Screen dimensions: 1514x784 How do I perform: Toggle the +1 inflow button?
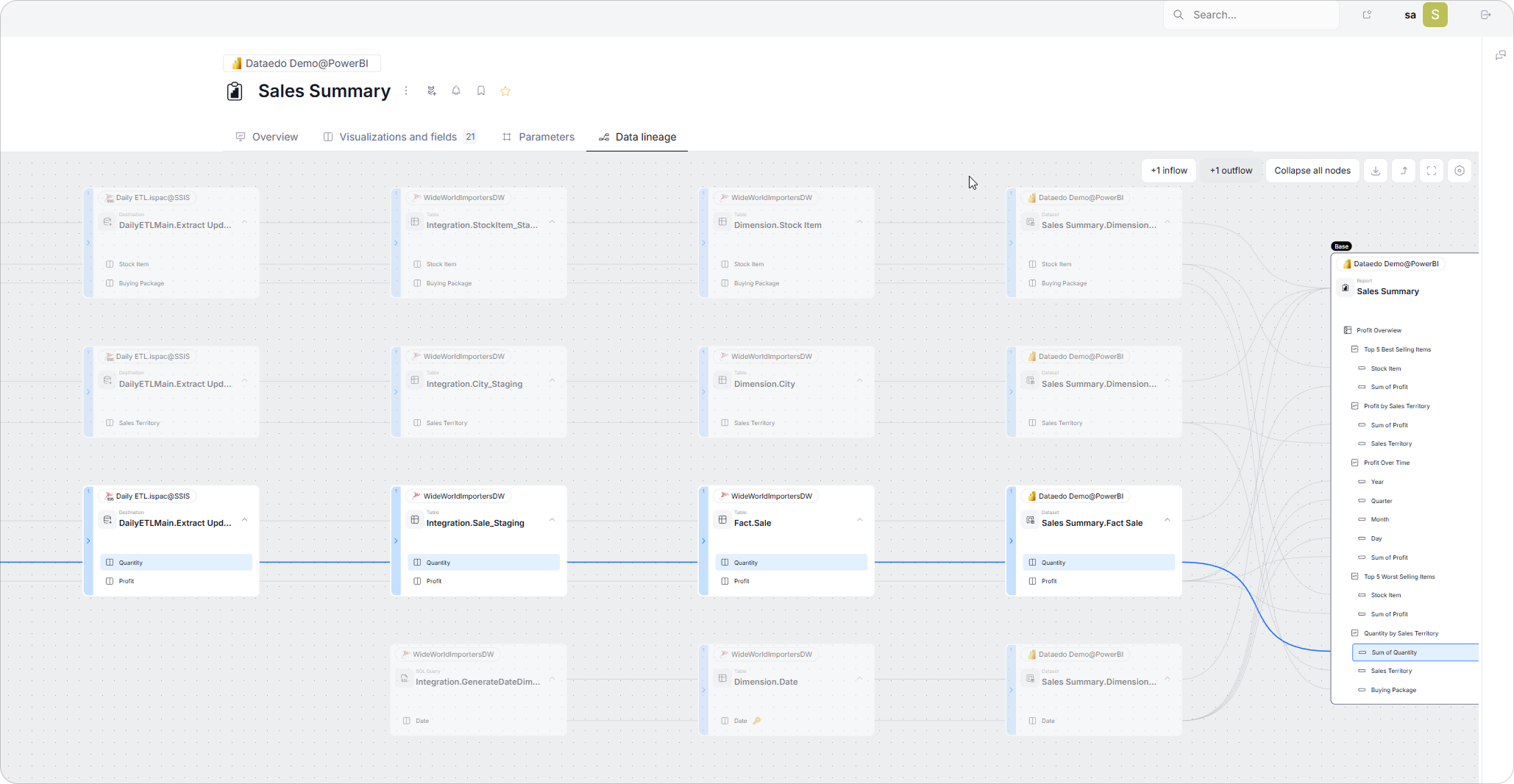1168,171
